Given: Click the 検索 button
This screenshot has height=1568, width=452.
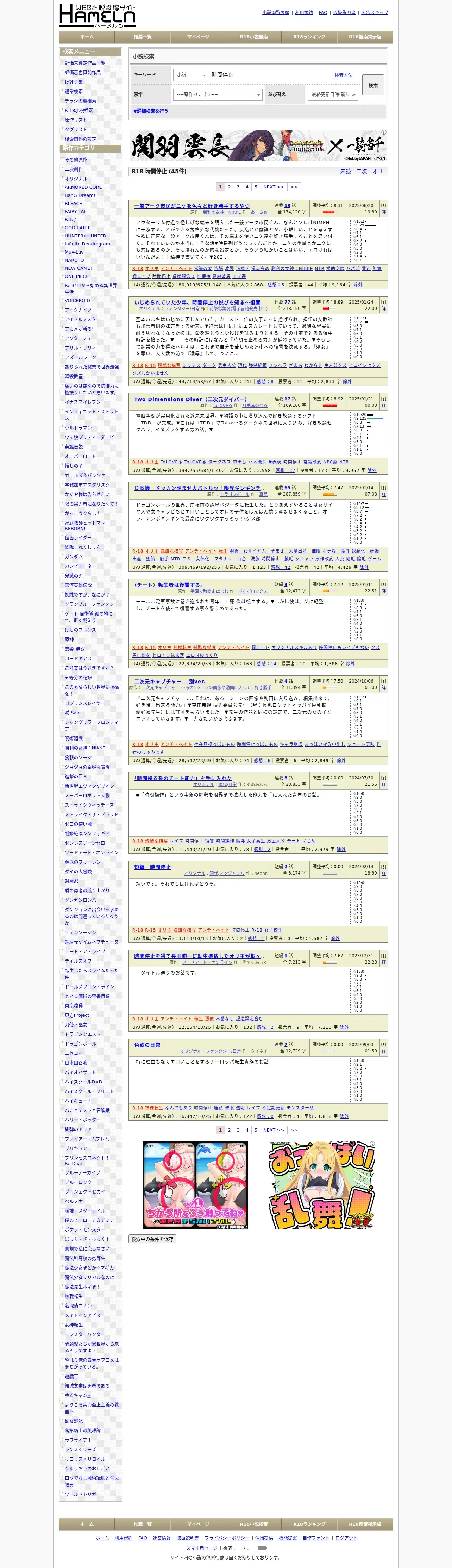Looking at the screenshot, I should (x=373, y=85).
